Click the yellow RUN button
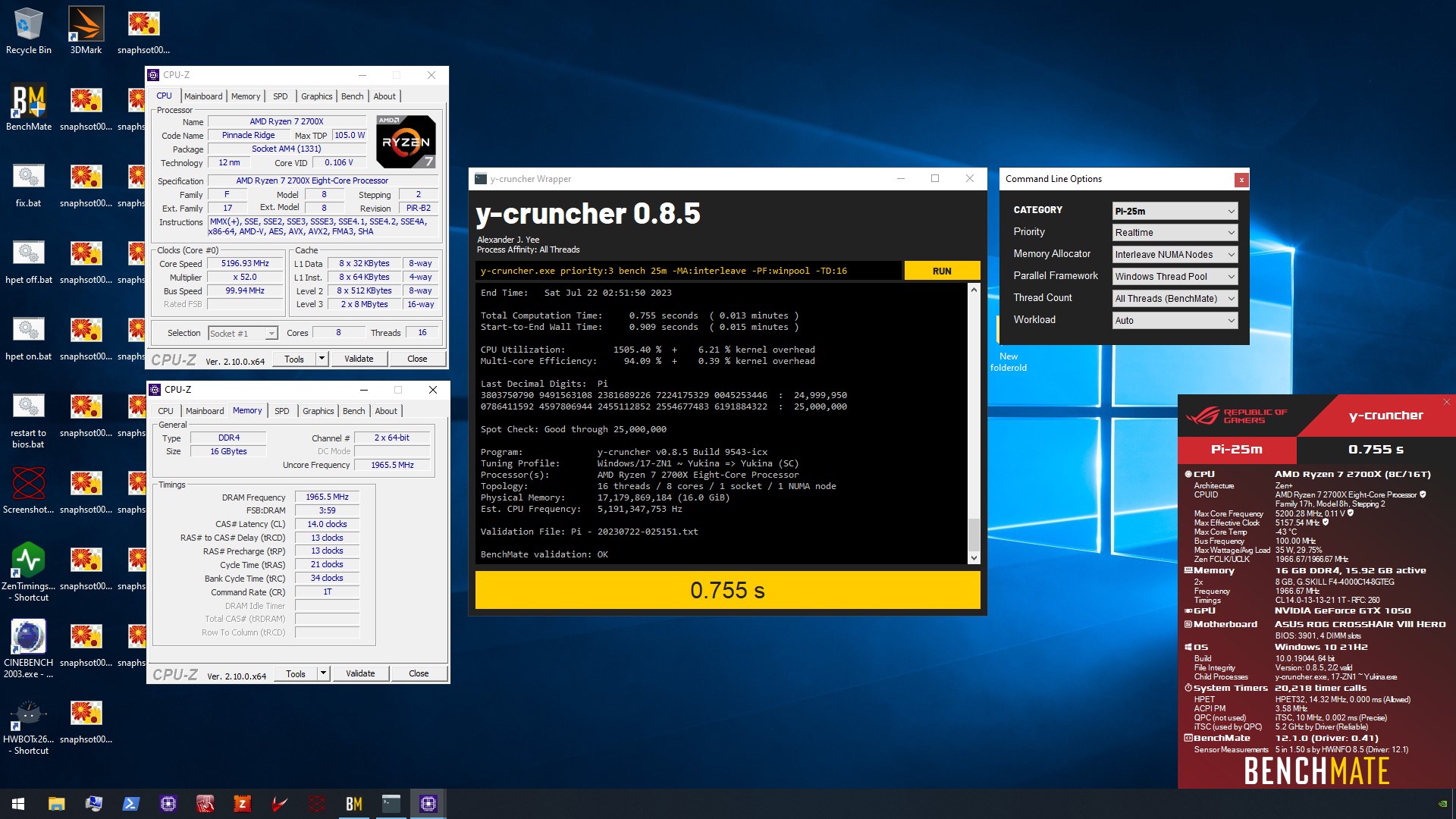1456x819 pixels. click(x=942, y=271)
